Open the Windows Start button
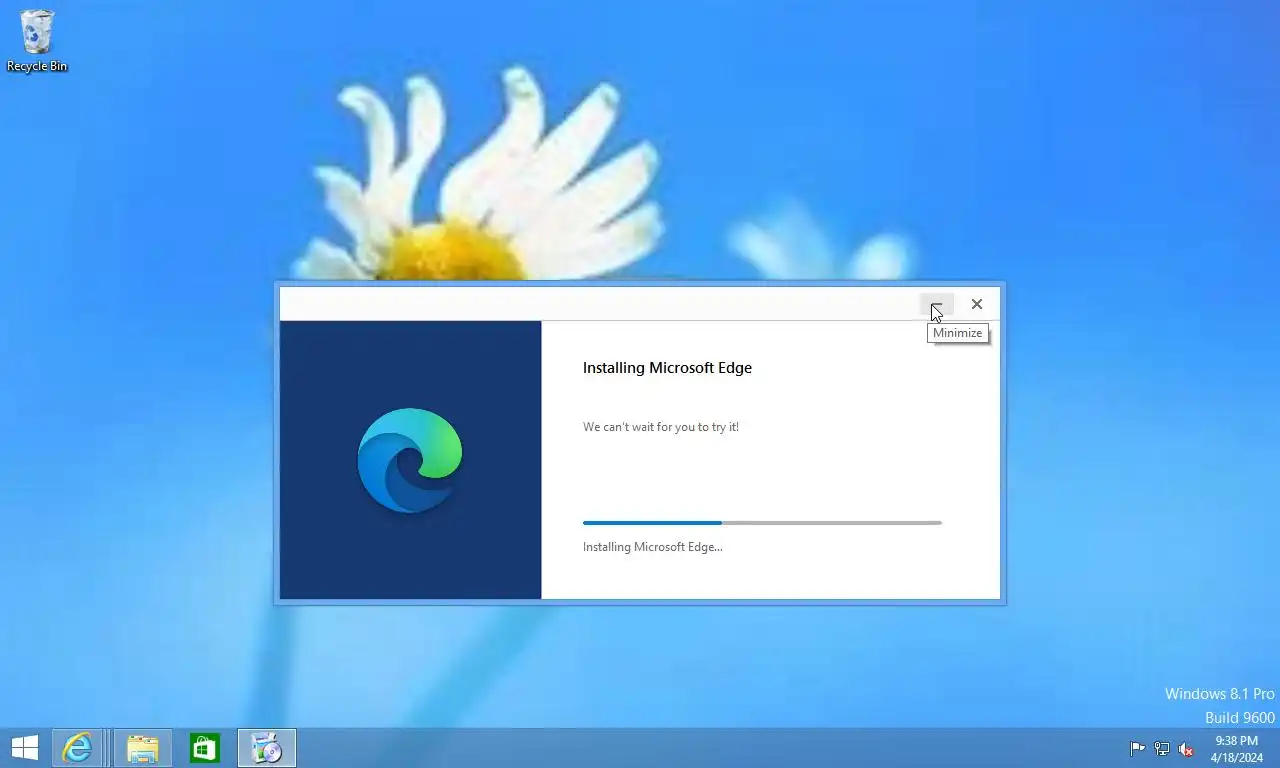The height and width of the screenshot is (768, 1280). point(24,747)
